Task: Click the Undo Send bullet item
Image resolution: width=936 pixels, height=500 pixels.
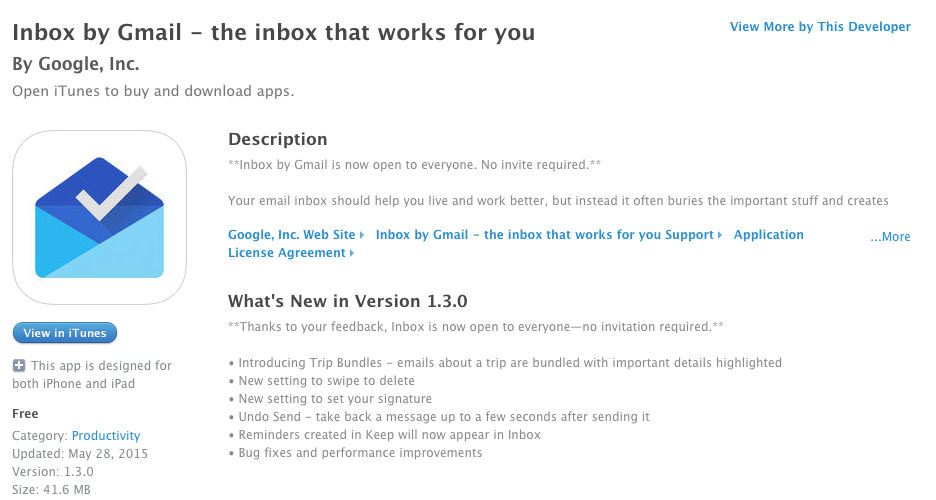Action: 439,416
